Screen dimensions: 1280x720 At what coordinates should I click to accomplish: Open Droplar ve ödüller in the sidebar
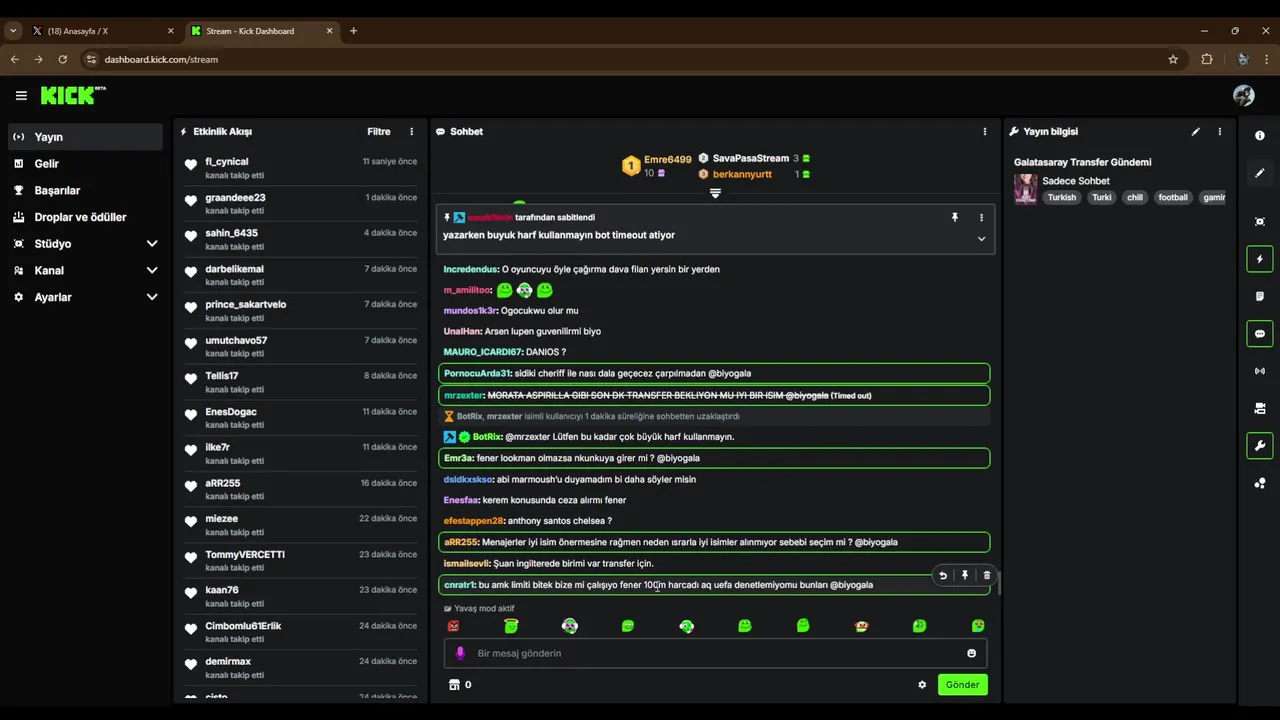[x=85, y=217]
